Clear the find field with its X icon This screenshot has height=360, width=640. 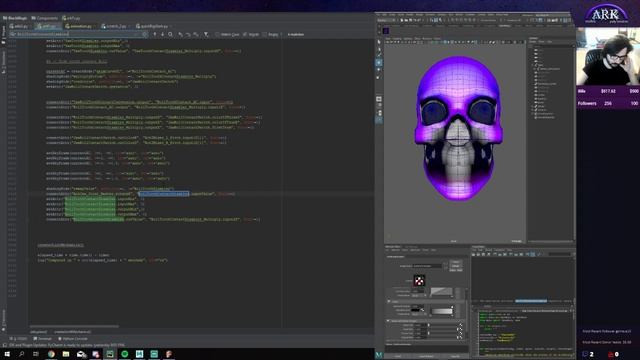click(x=144, y=34)
